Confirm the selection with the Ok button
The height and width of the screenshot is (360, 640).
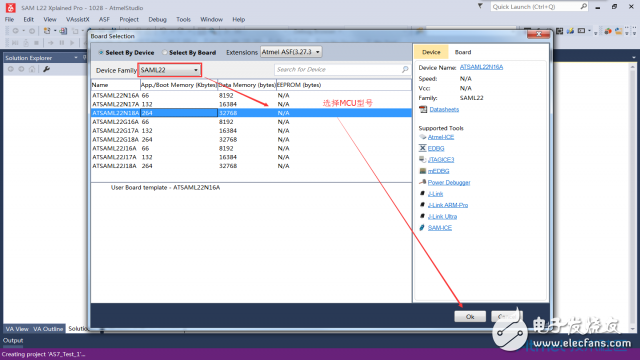470,316
